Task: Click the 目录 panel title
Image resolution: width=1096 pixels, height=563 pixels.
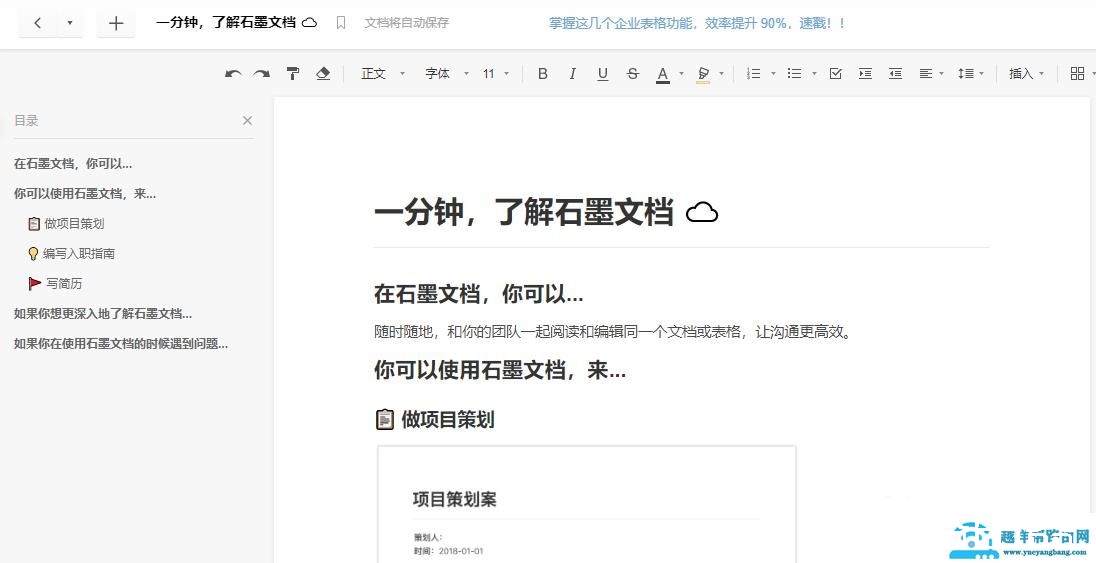Action: (26, 120)
